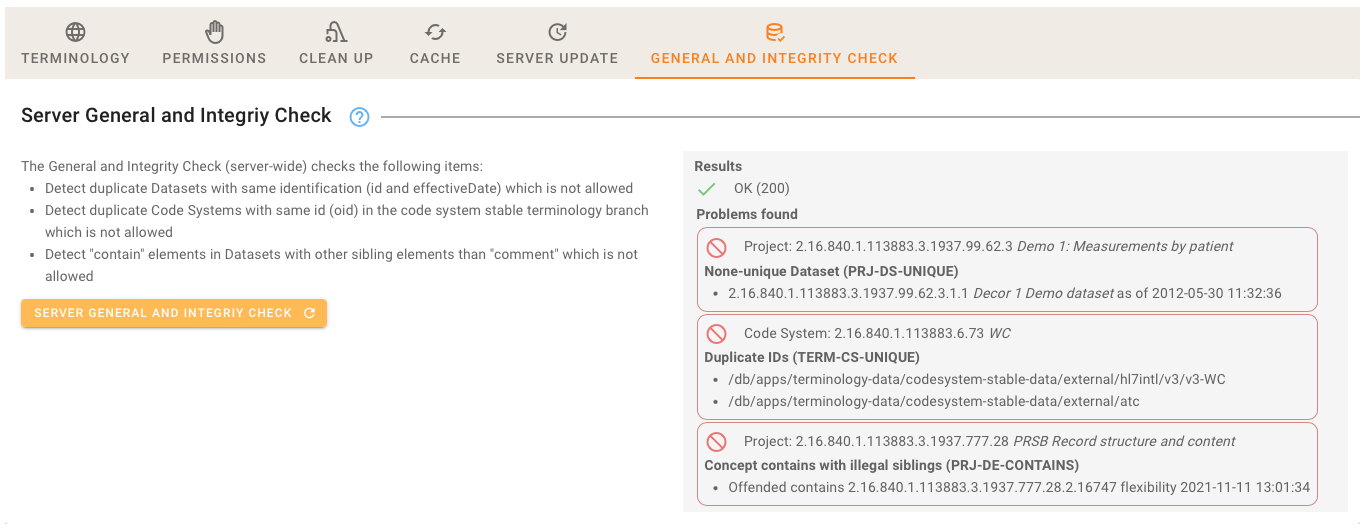This screenshot has height=529, width=1366.
Task: Click the clock update icon above Server Update
Action: pyautogui.click(x=557, y=32)
